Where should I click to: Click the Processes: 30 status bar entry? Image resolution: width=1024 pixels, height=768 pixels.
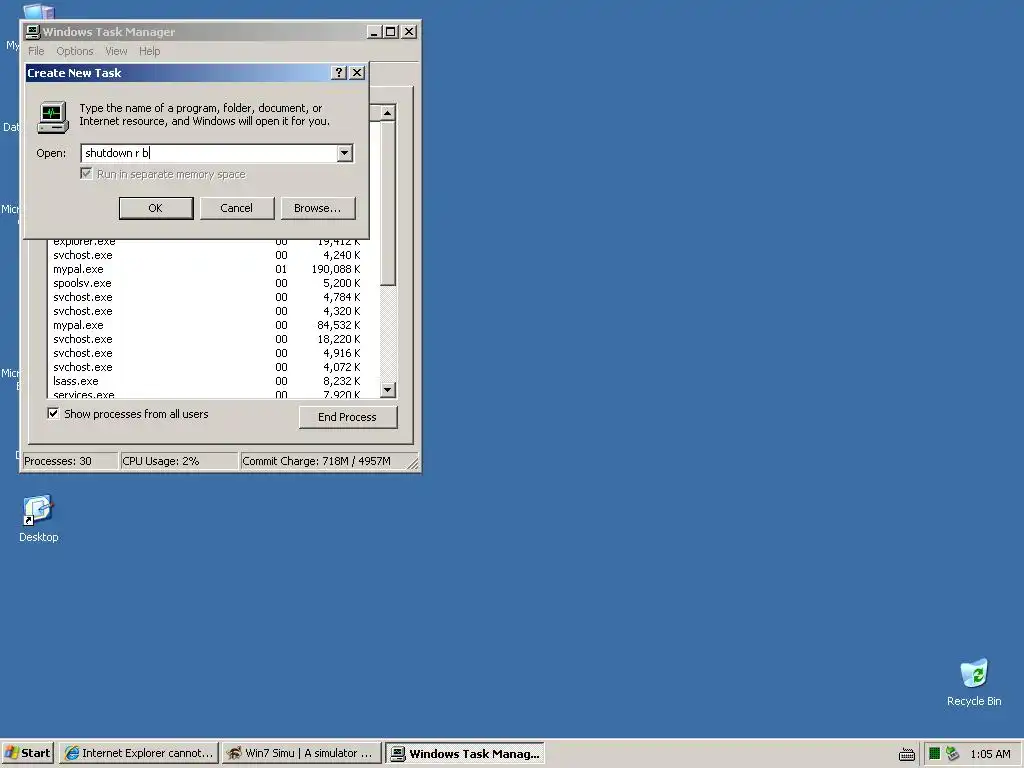pyautogui.click(x=70, y=461)
